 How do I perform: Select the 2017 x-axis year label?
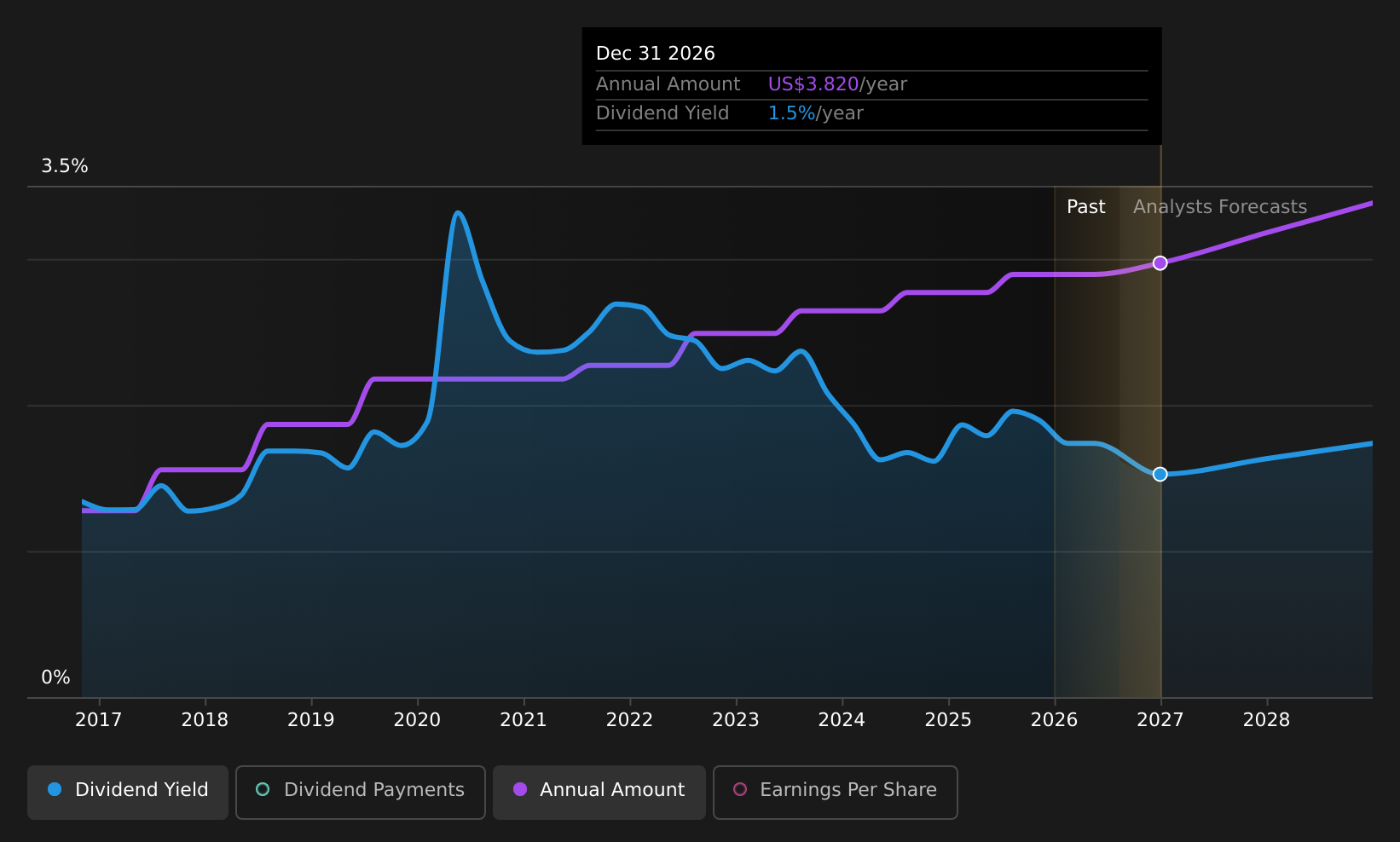pyautogui.click(x=99, y=719)
